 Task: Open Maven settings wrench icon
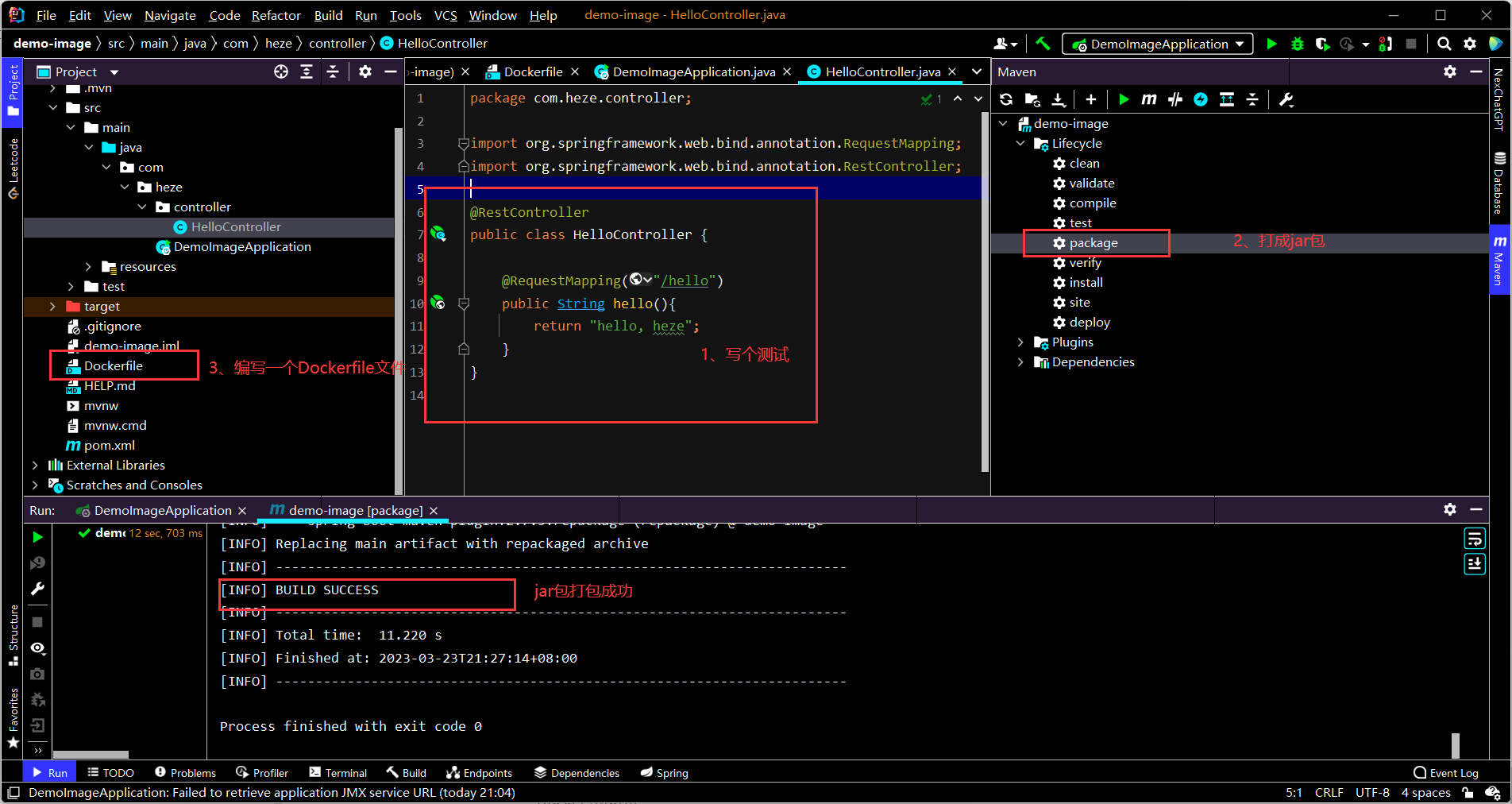tap(1286, 99)
